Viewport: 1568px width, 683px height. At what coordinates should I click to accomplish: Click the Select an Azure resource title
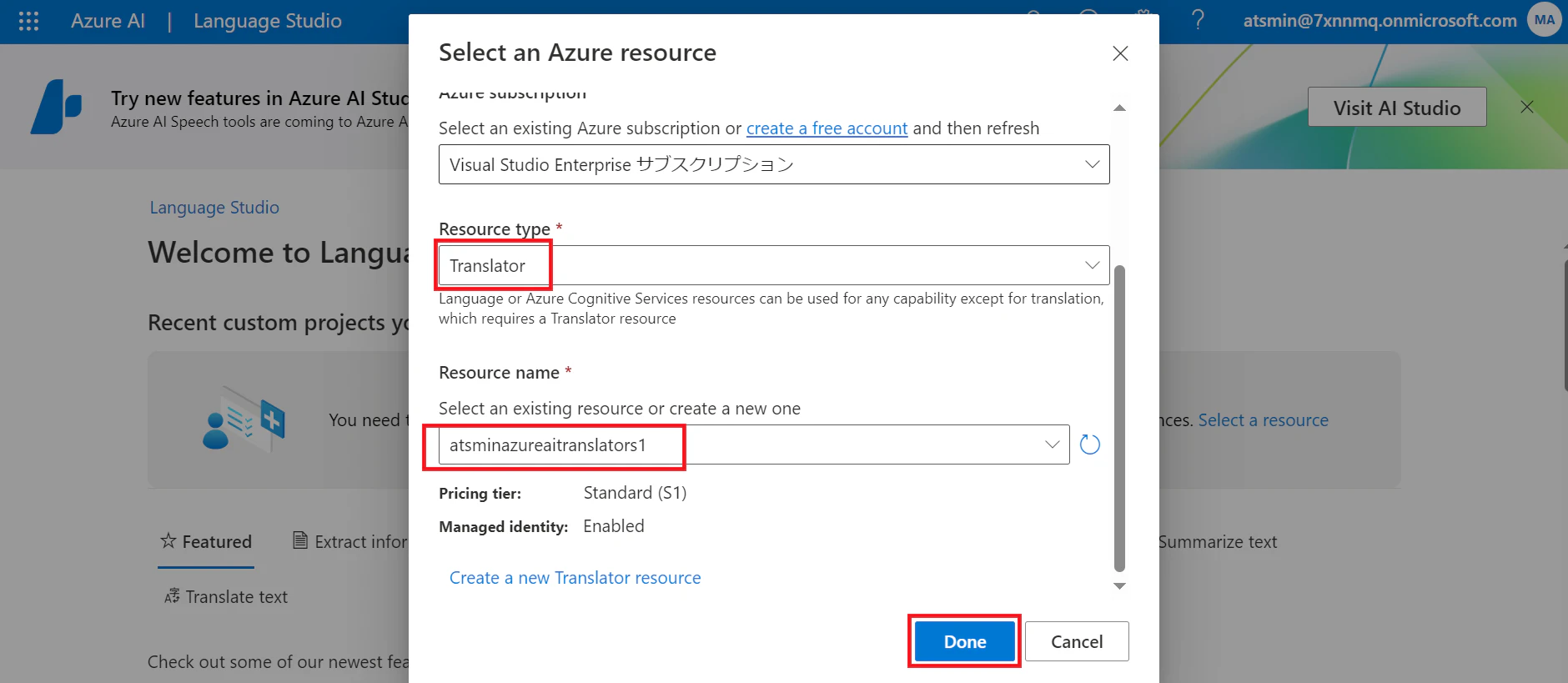click(x=577, y=53)
